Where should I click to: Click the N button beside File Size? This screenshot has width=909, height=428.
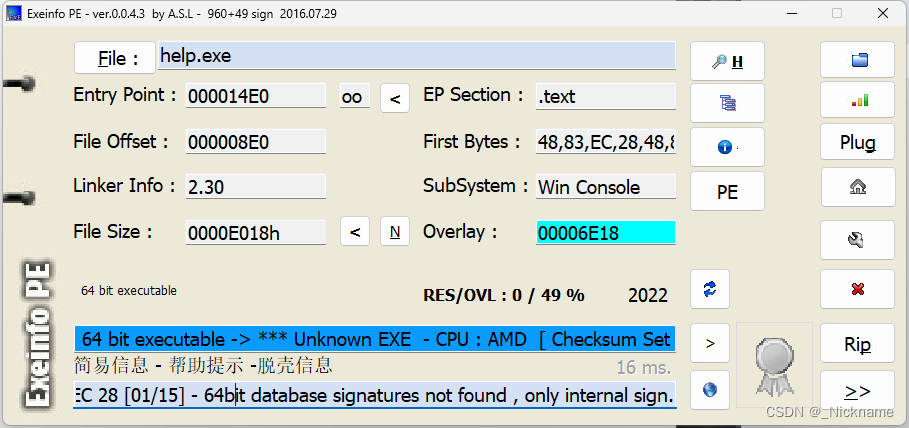(395, 231)
